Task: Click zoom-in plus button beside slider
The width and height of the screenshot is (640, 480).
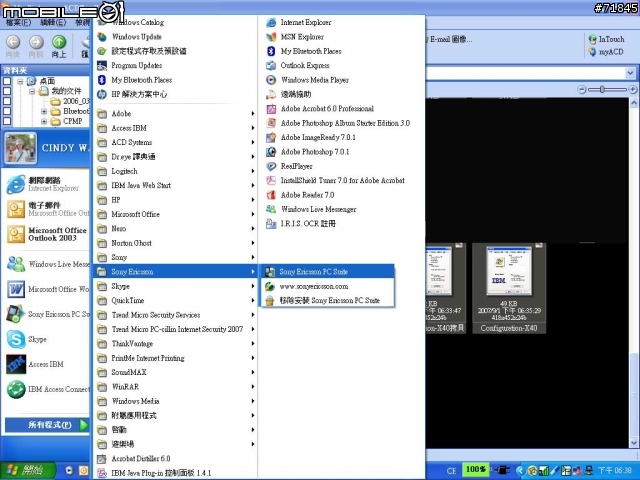Action: point(633,89)
